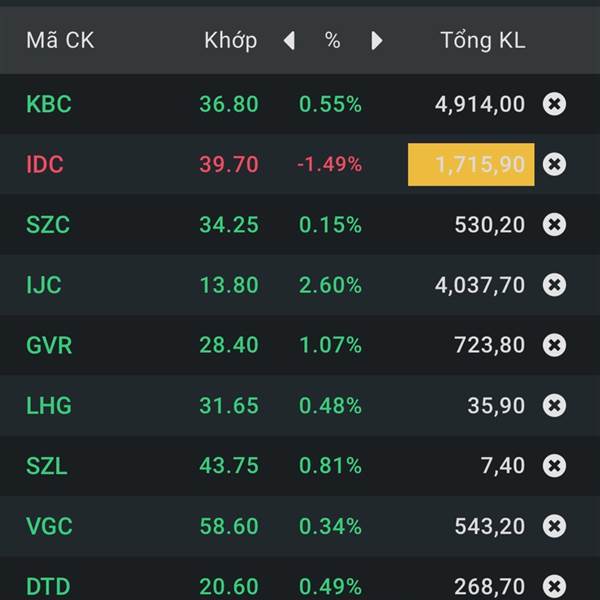Remove KBC from the watchlist
Image resolution: width=600 pixels, height=600 pixels.
point(554,104)
